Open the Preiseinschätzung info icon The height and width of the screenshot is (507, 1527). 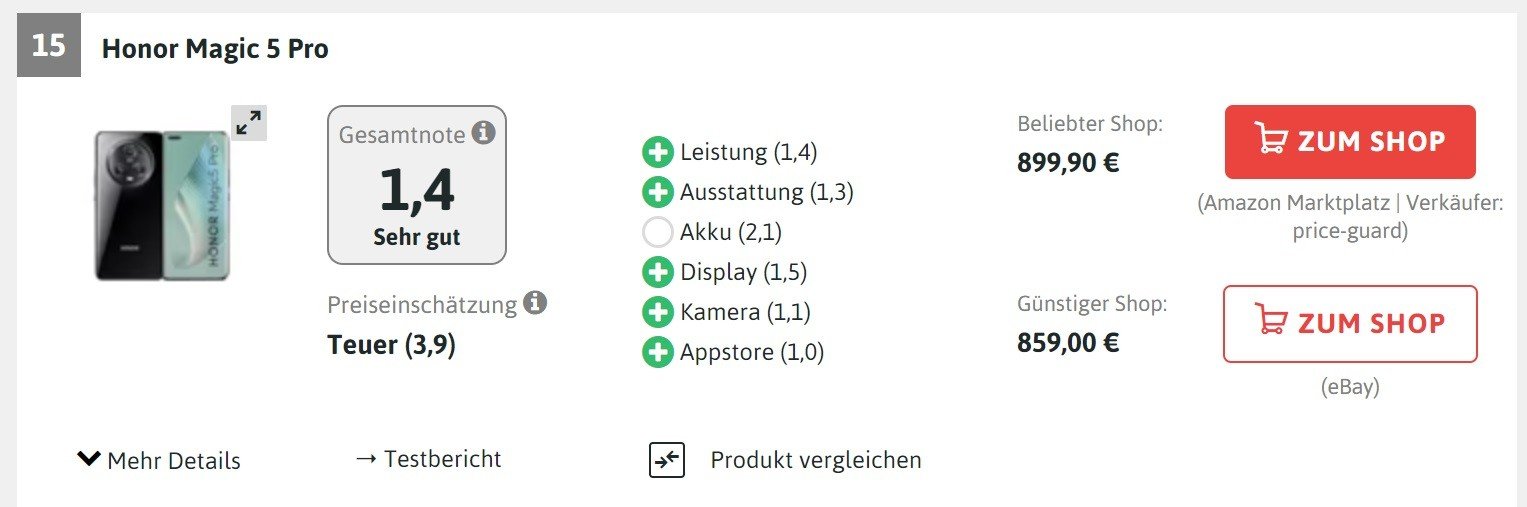tap(536, 303)
